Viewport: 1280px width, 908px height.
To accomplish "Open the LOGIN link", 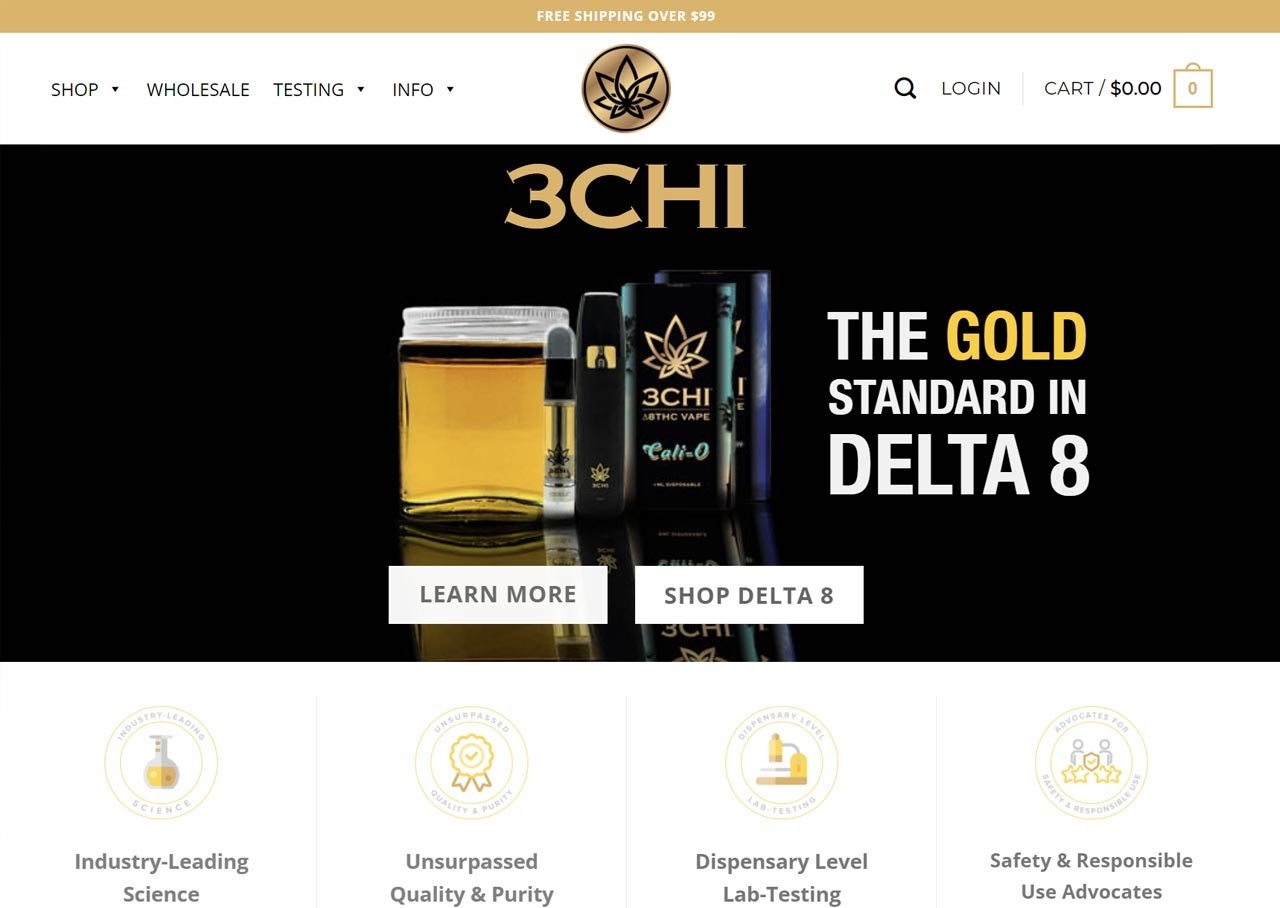I will click(971, 89).
